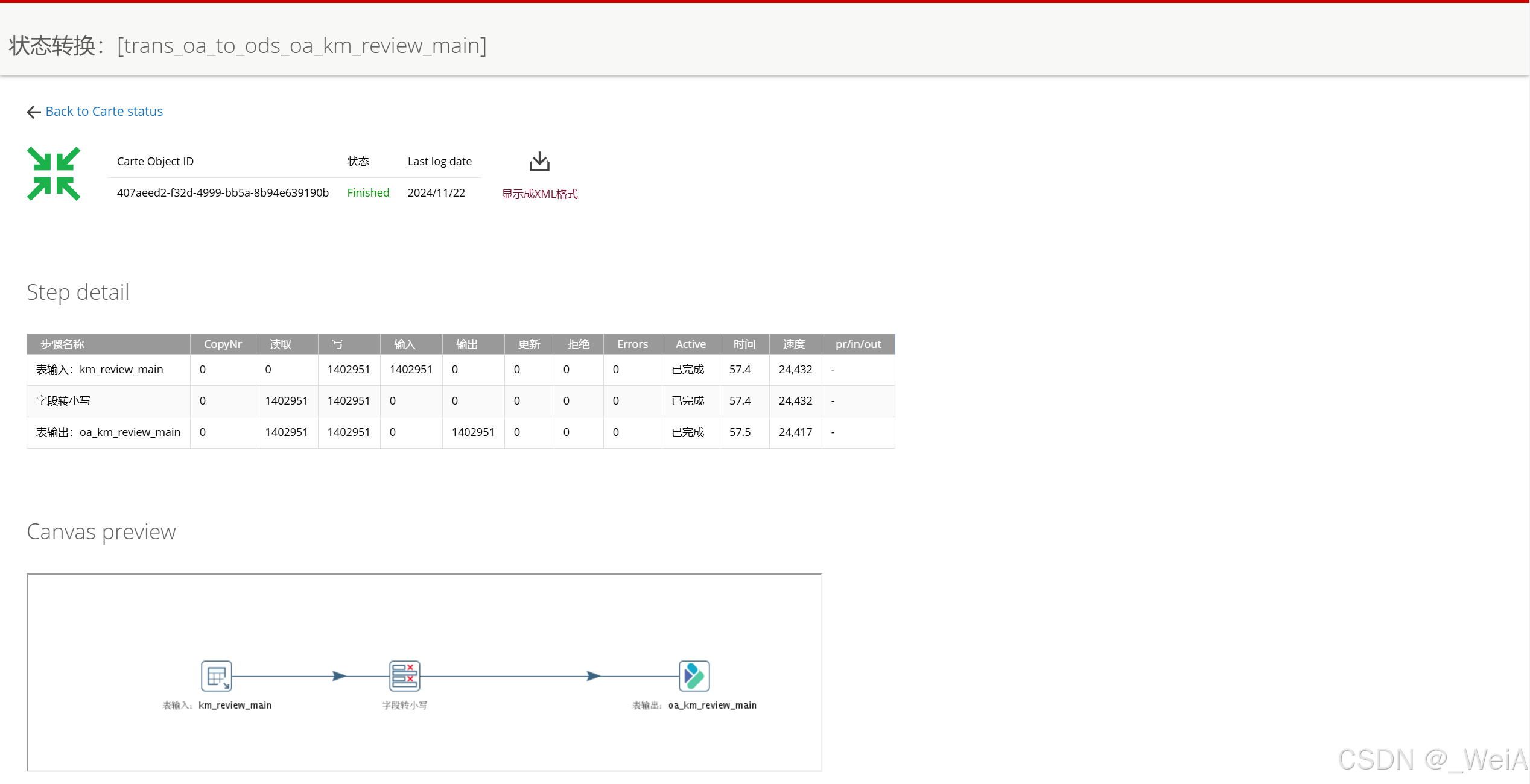Click the green transformation arrows icon
The image size is (1530, 784).
54,174
